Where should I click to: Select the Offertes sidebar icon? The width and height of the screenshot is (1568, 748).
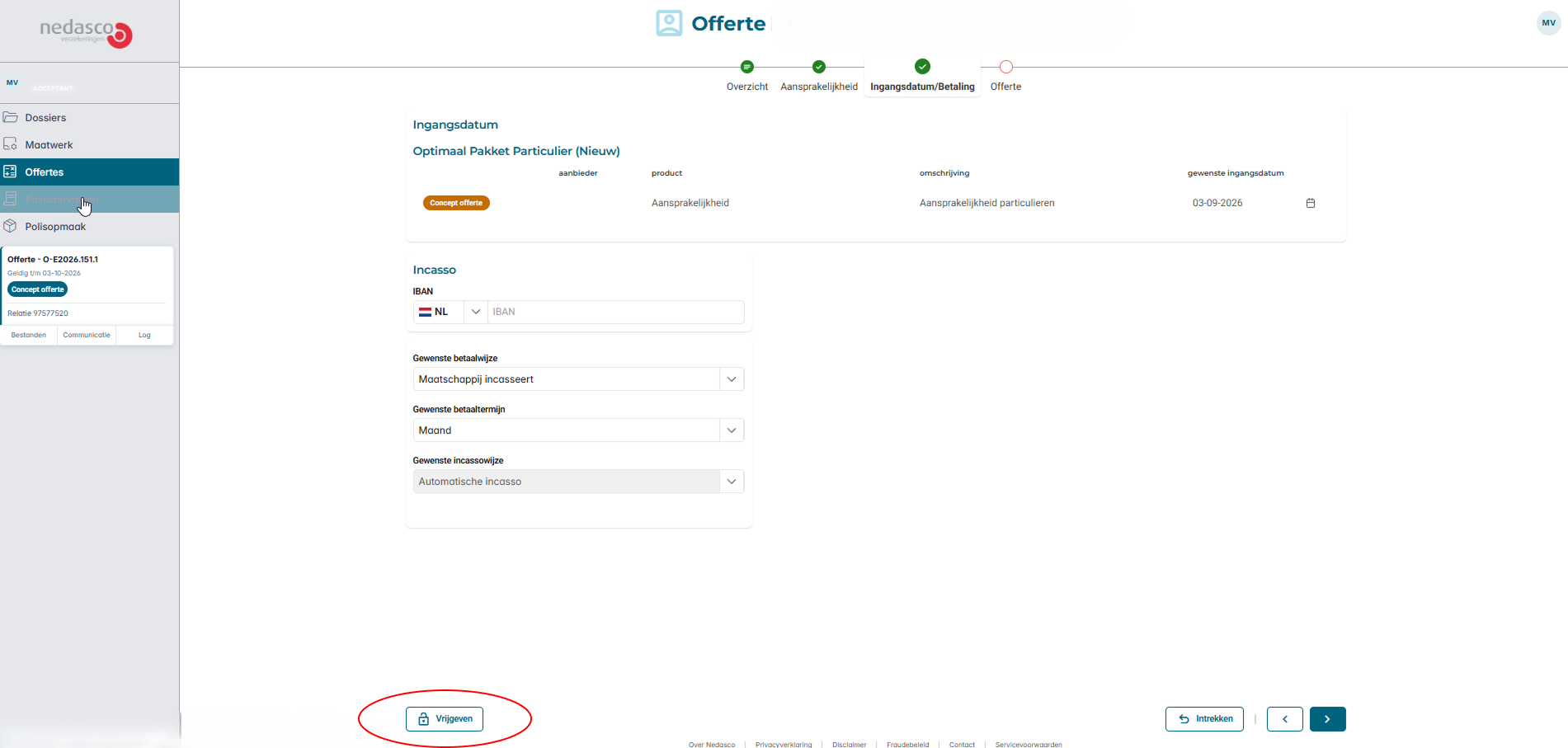point(11,172)
